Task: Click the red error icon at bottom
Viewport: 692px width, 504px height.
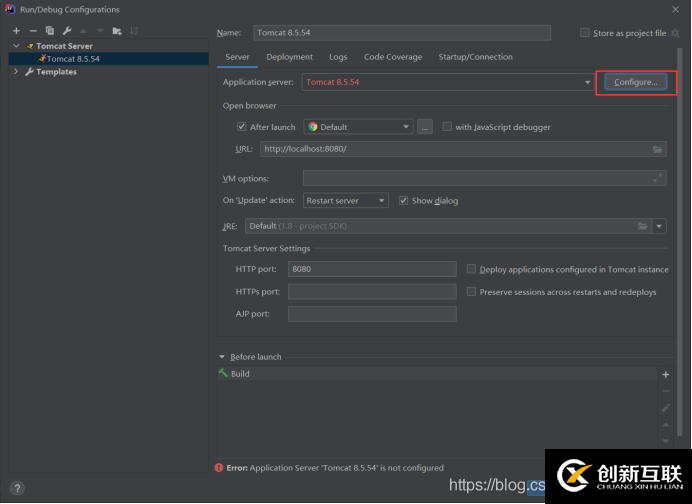Action: [x=219, y=468]
